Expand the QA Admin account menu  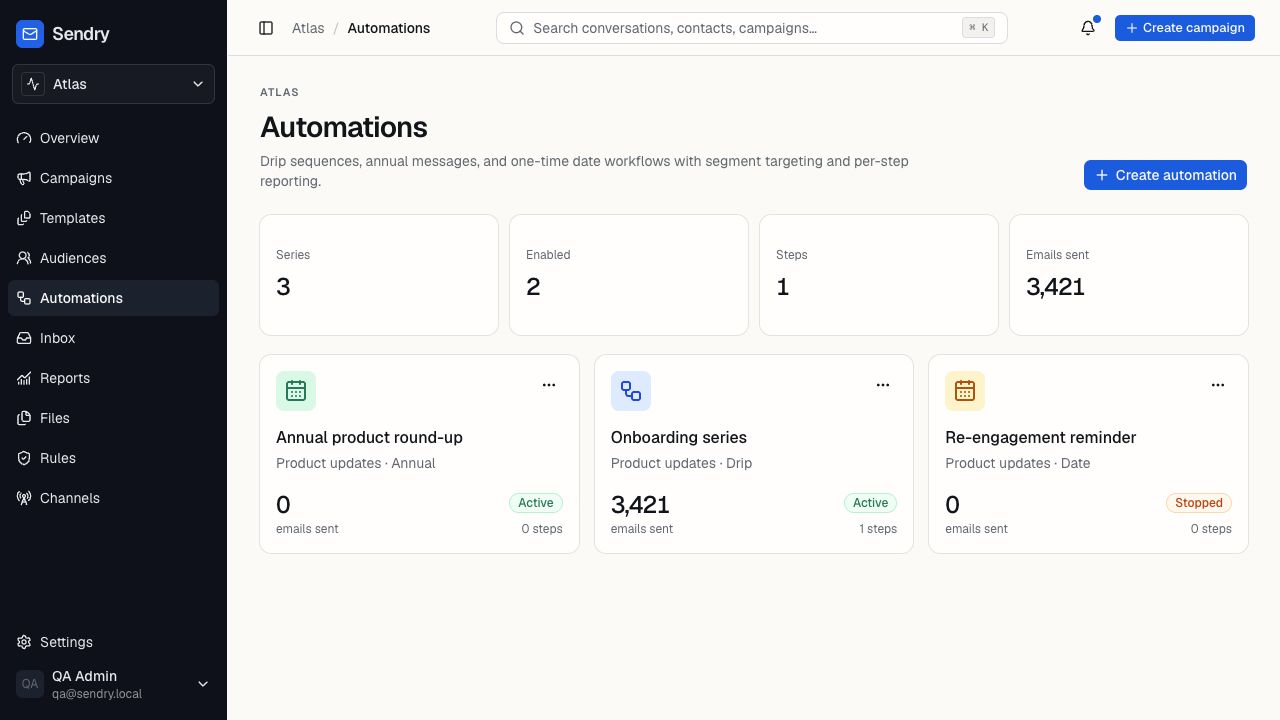point(113,684)
